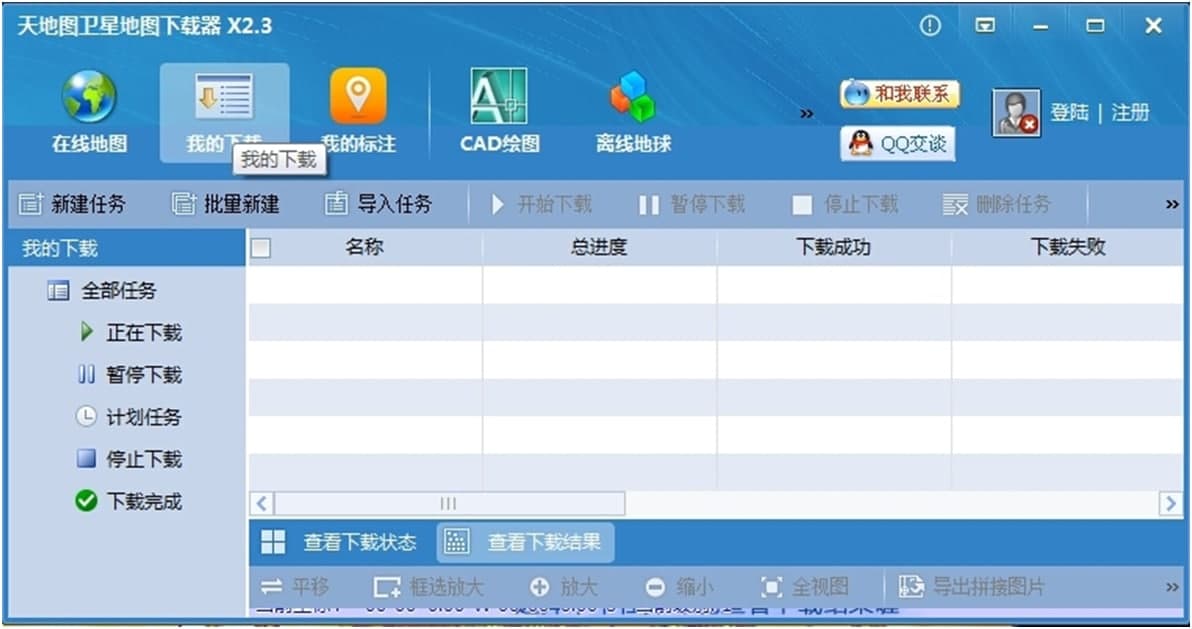Click the 放大 zoom in tool

563,587
